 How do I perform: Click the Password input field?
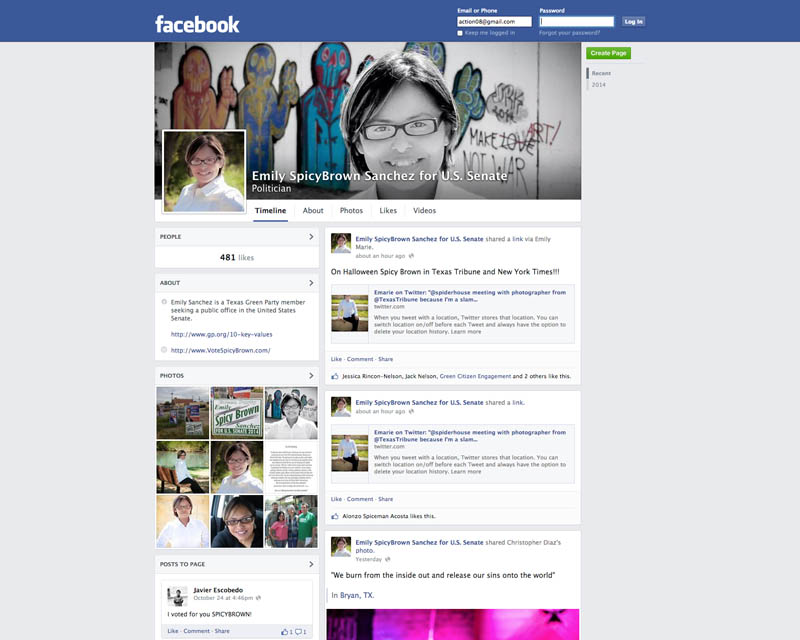click(576, 21)
